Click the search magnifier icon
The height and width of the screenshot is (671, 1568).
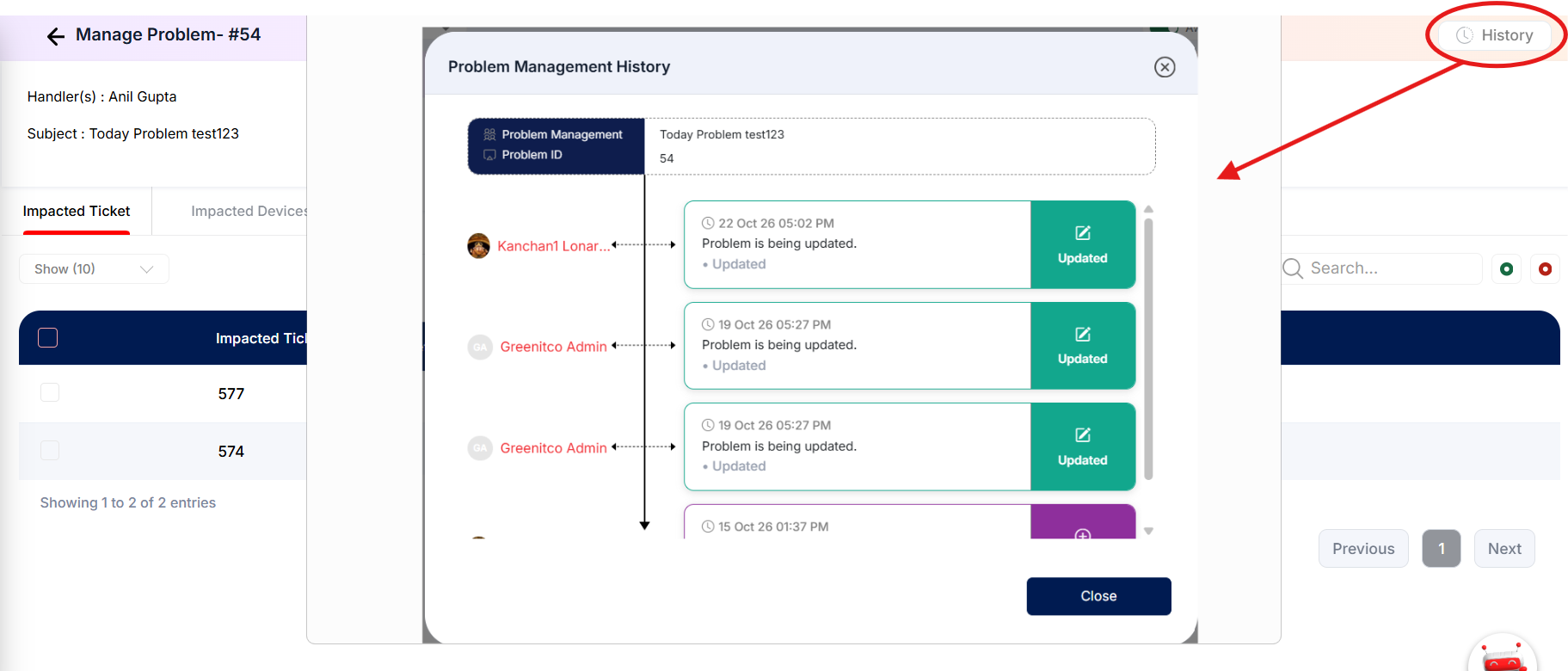(1293, 268)
